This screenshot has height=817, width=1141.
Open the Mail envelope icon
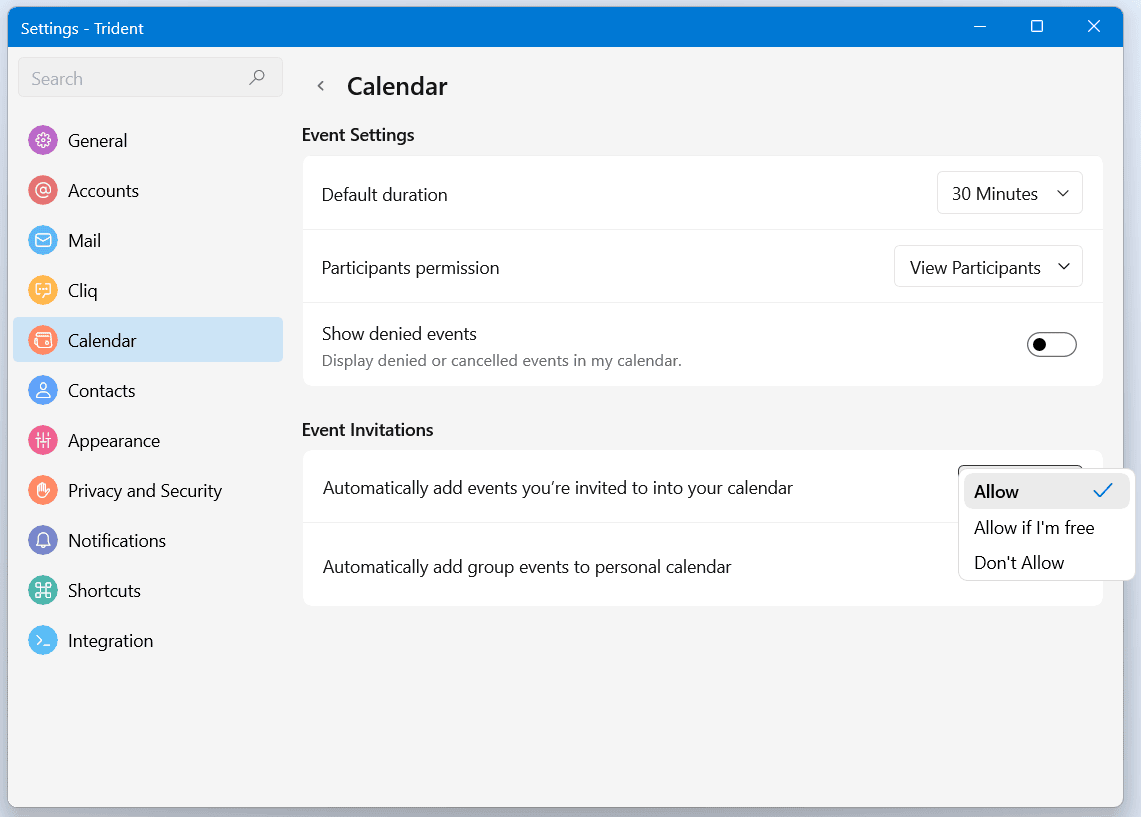coord(43,241)
